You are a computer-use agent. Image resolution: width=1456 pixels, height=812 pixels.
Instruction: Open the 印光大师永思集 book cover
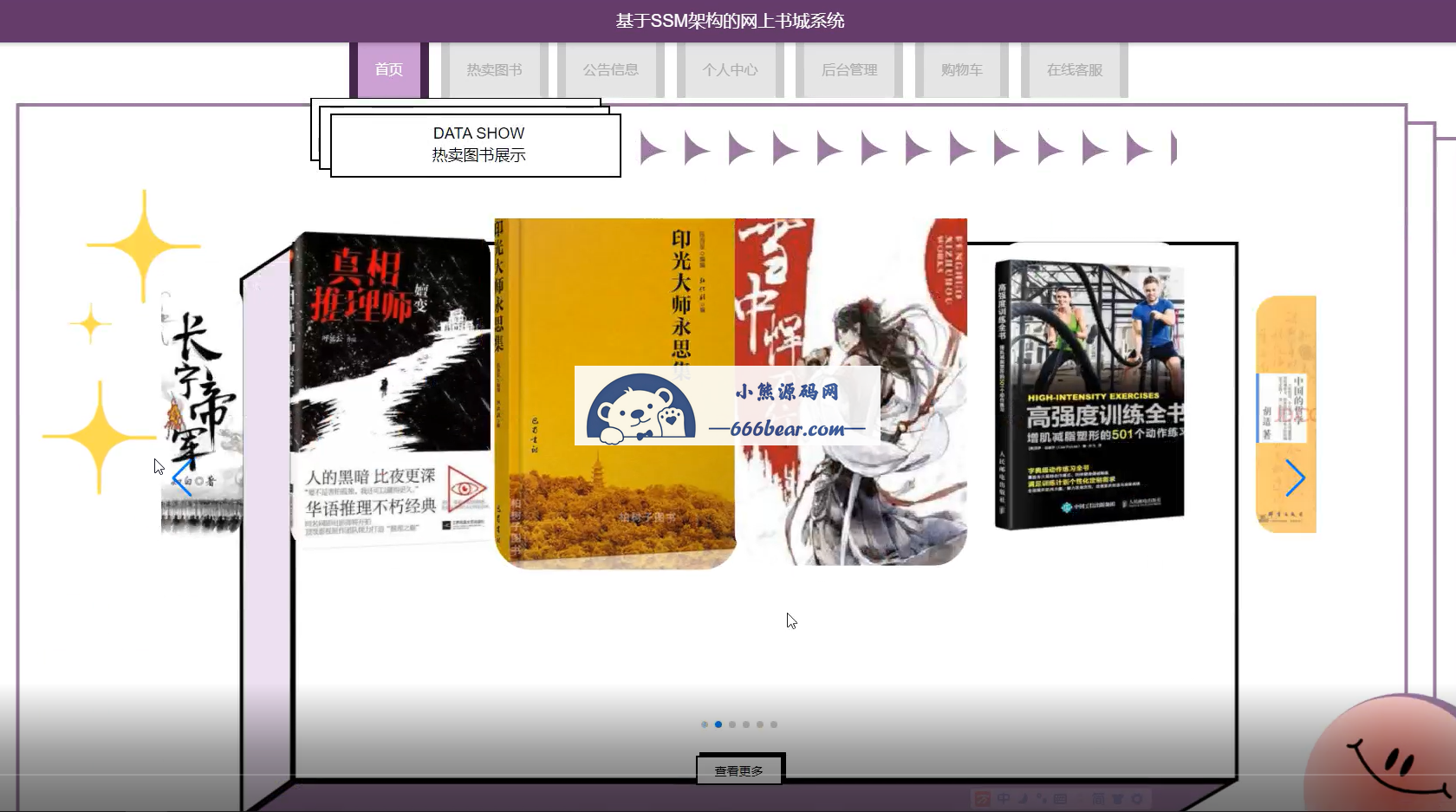click(x=614, y=393)
